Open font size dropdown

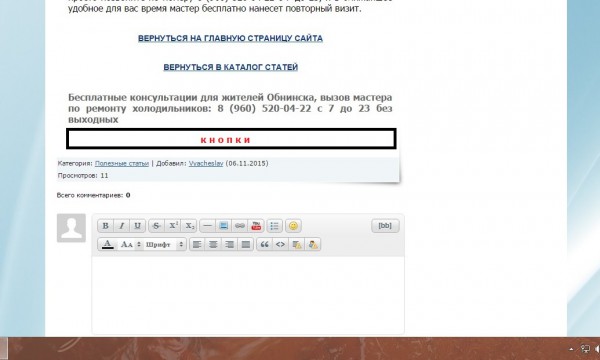130,244
